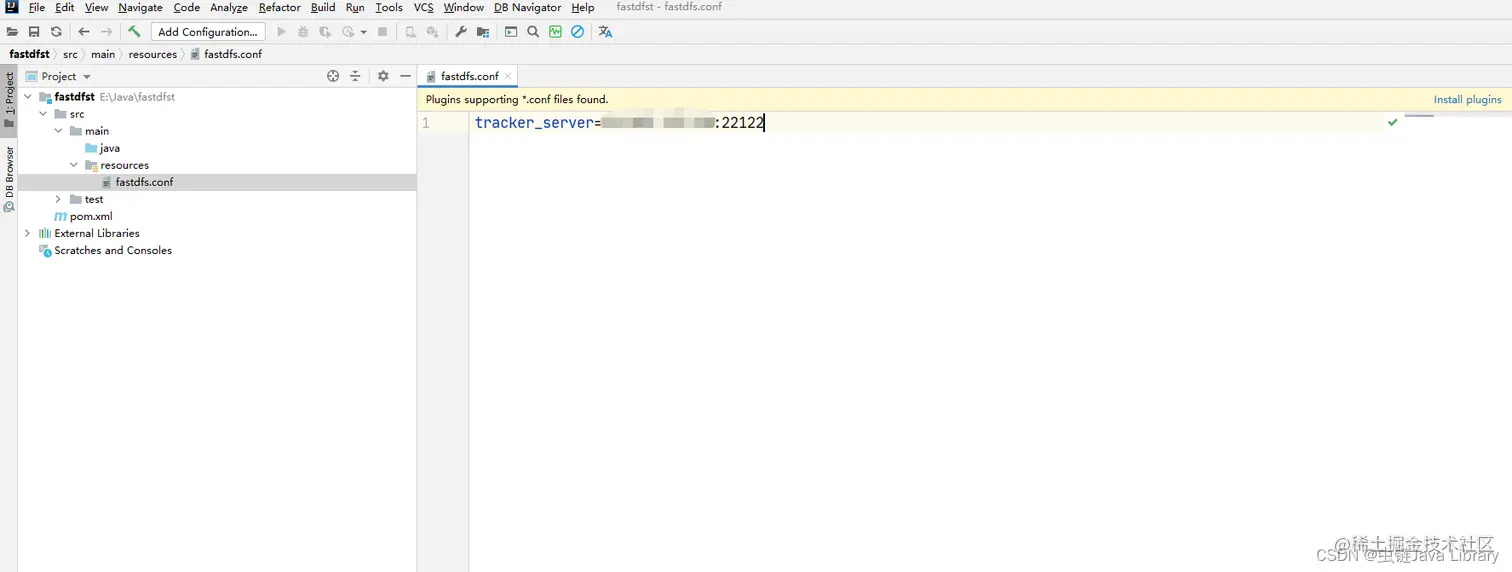Image resolution: width=1512 pixels, height=572 pixels.
Task: Click the blue circle-slash icon
Action: tap(577, 32)
